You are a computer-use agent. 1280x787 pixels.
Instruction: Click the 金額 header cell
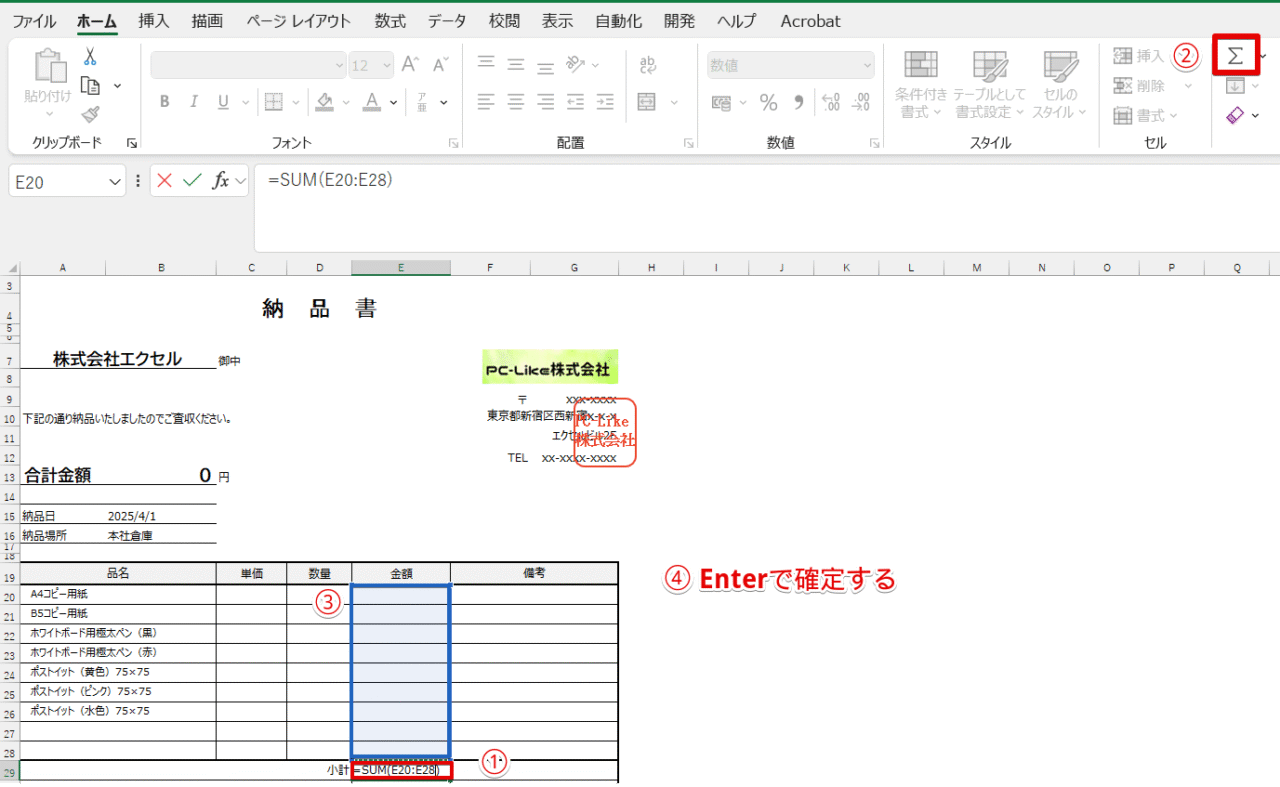point(401,574)
